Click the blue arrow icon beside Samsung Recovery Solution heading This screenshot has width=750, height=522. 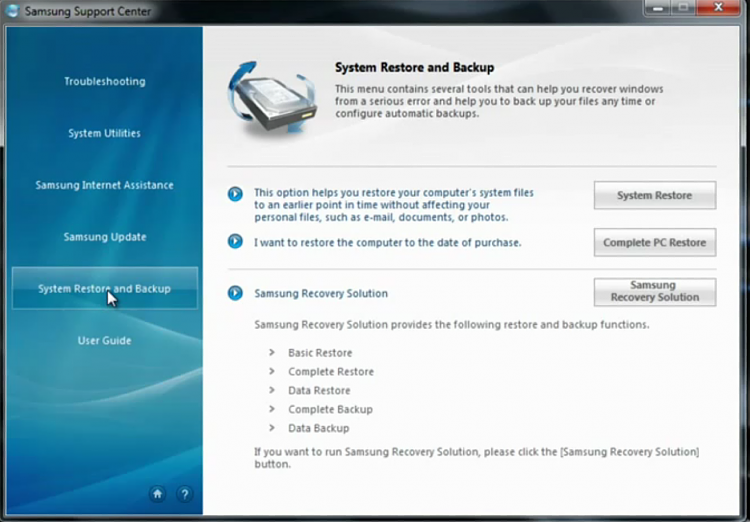(235, 293)
